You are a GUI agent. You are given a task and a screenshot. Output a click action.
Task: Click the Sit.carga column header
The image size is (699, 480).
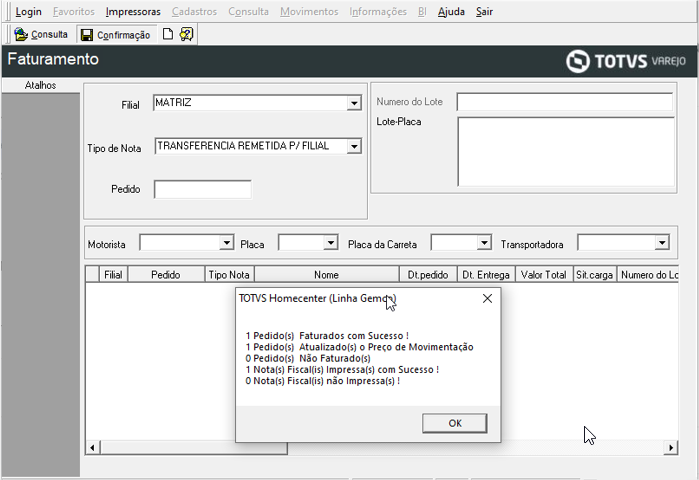(x=594, y=275)
